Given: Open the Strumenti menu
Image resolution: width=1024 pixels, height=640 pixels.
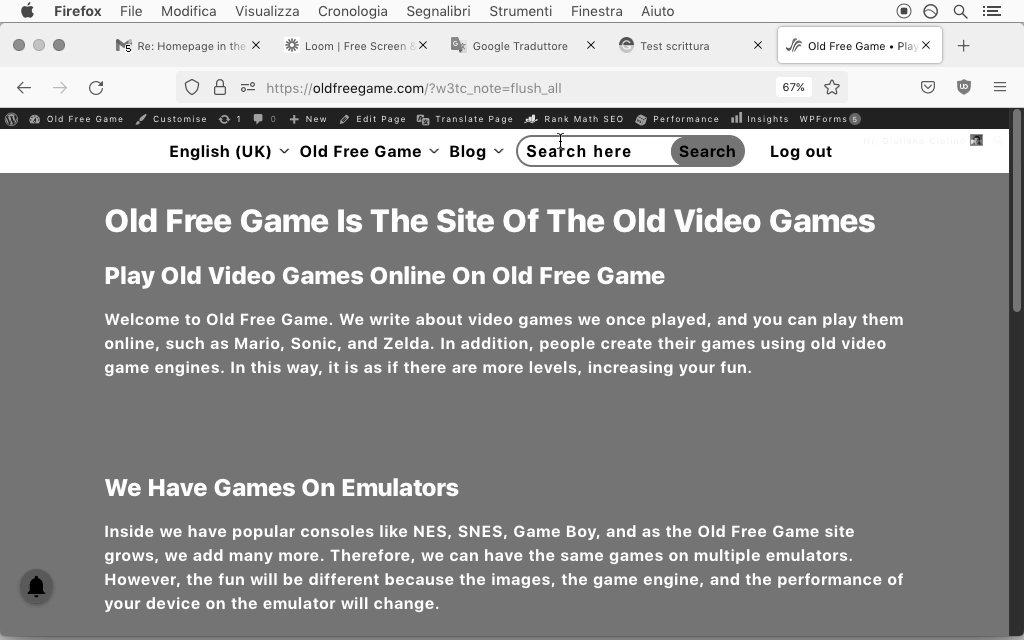Looking at the screenshot, I should point(520,11).
